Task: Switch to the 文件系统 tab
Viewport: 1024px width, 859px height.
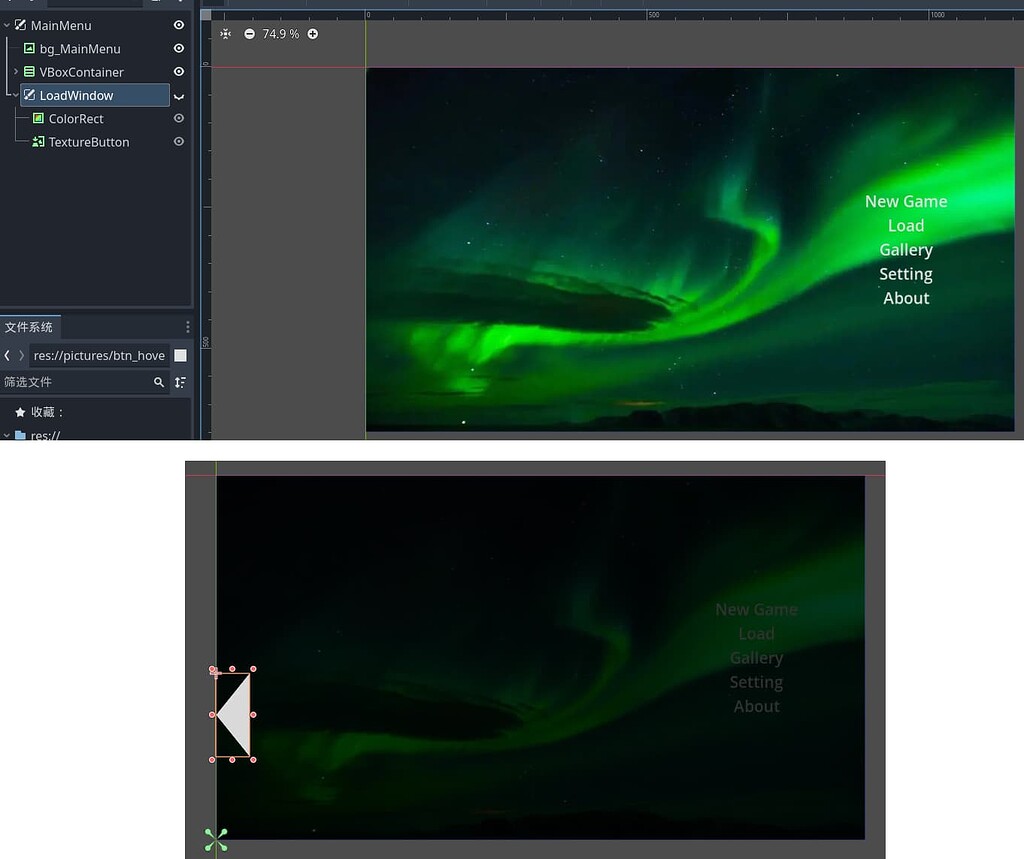Action: point(30,327)
